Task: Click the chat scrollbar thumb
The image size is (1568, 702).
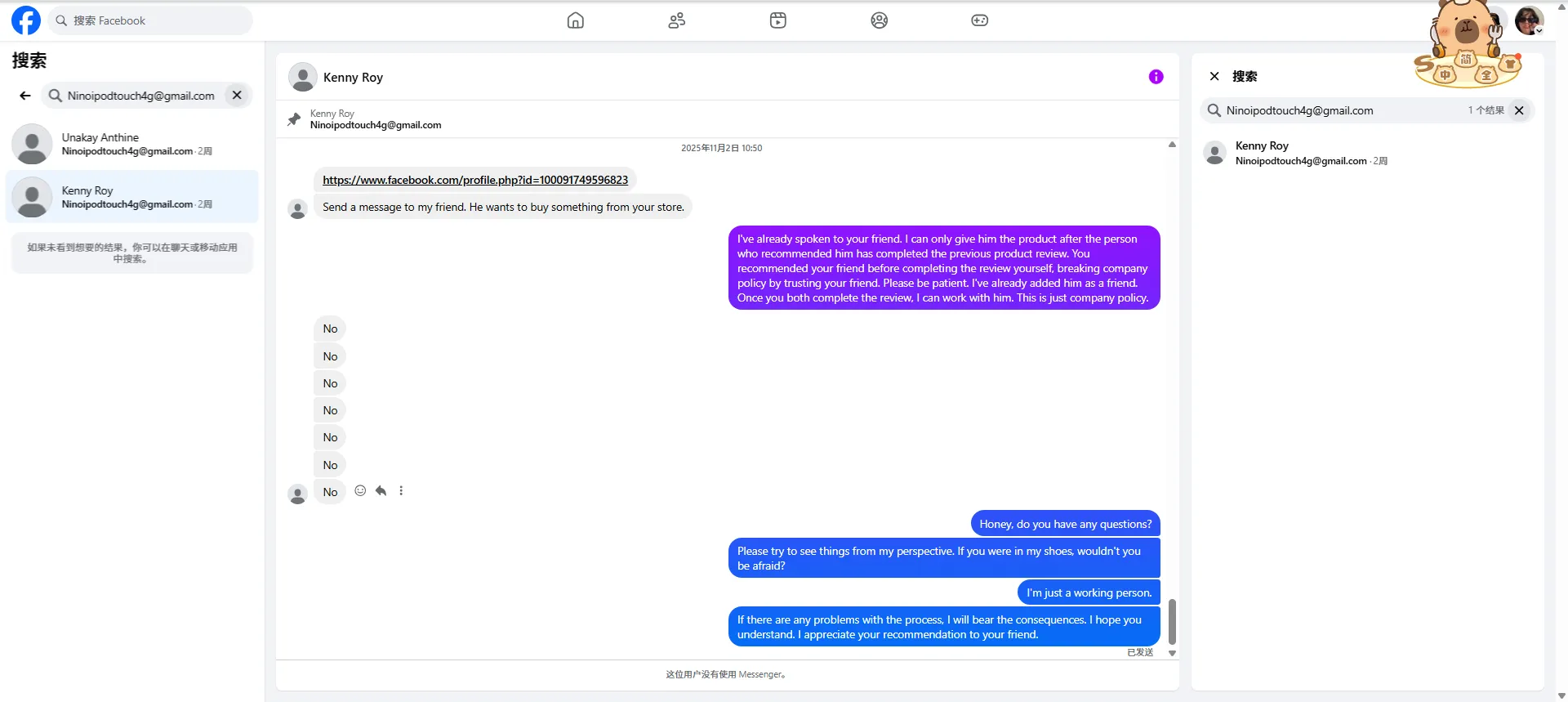Action: point(1172,622)
